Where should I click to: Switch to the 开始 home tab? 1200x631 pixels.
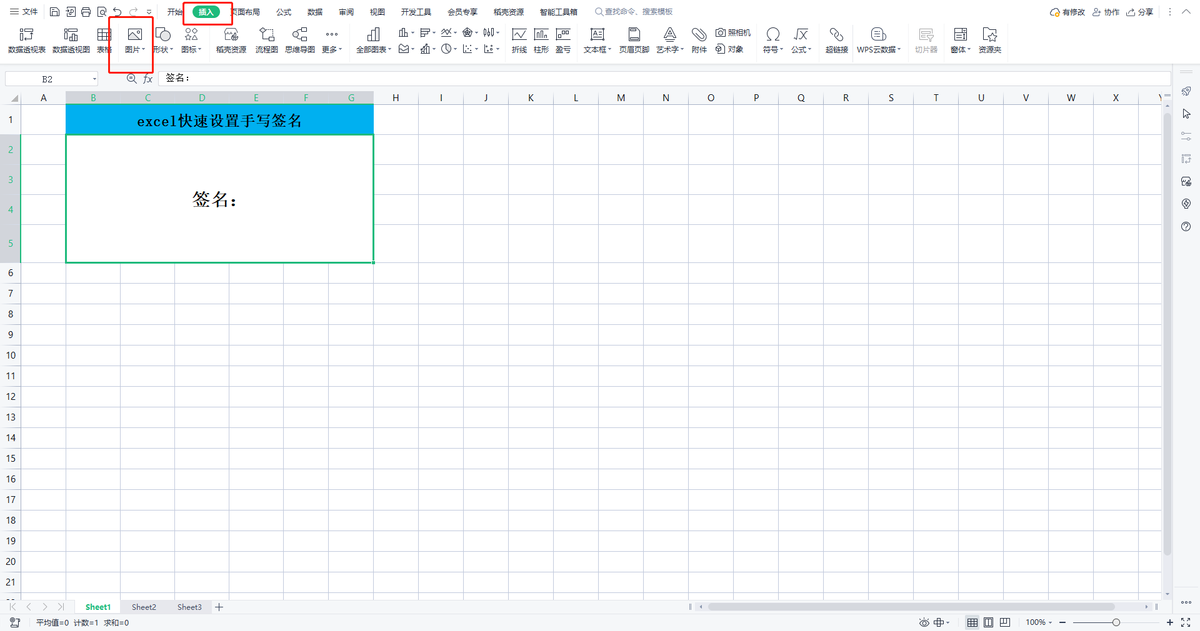175,12
